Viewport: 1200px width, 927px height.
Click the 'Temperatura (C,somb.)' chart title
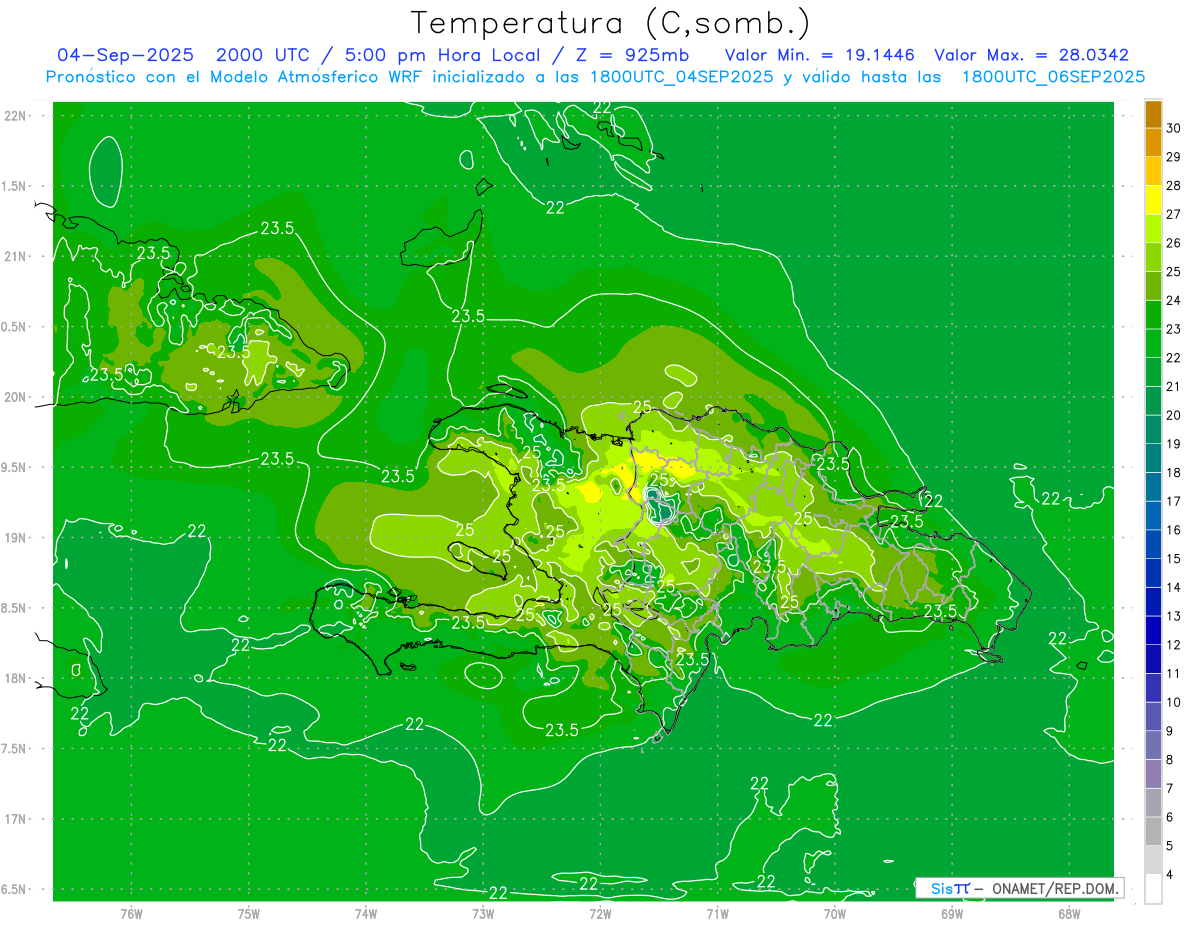point(610,22)
